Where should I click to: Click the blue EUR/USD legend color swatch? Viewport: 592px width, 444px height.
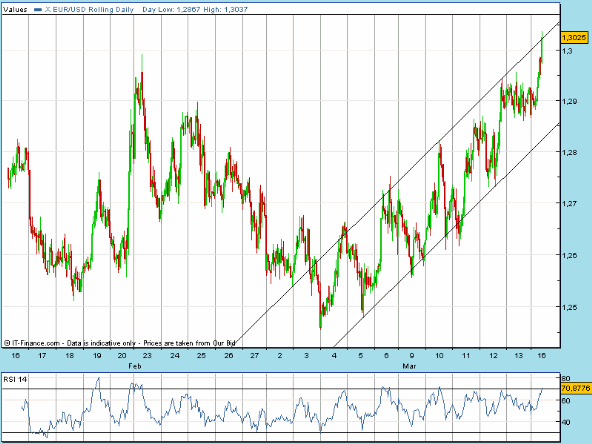(37, 10)
